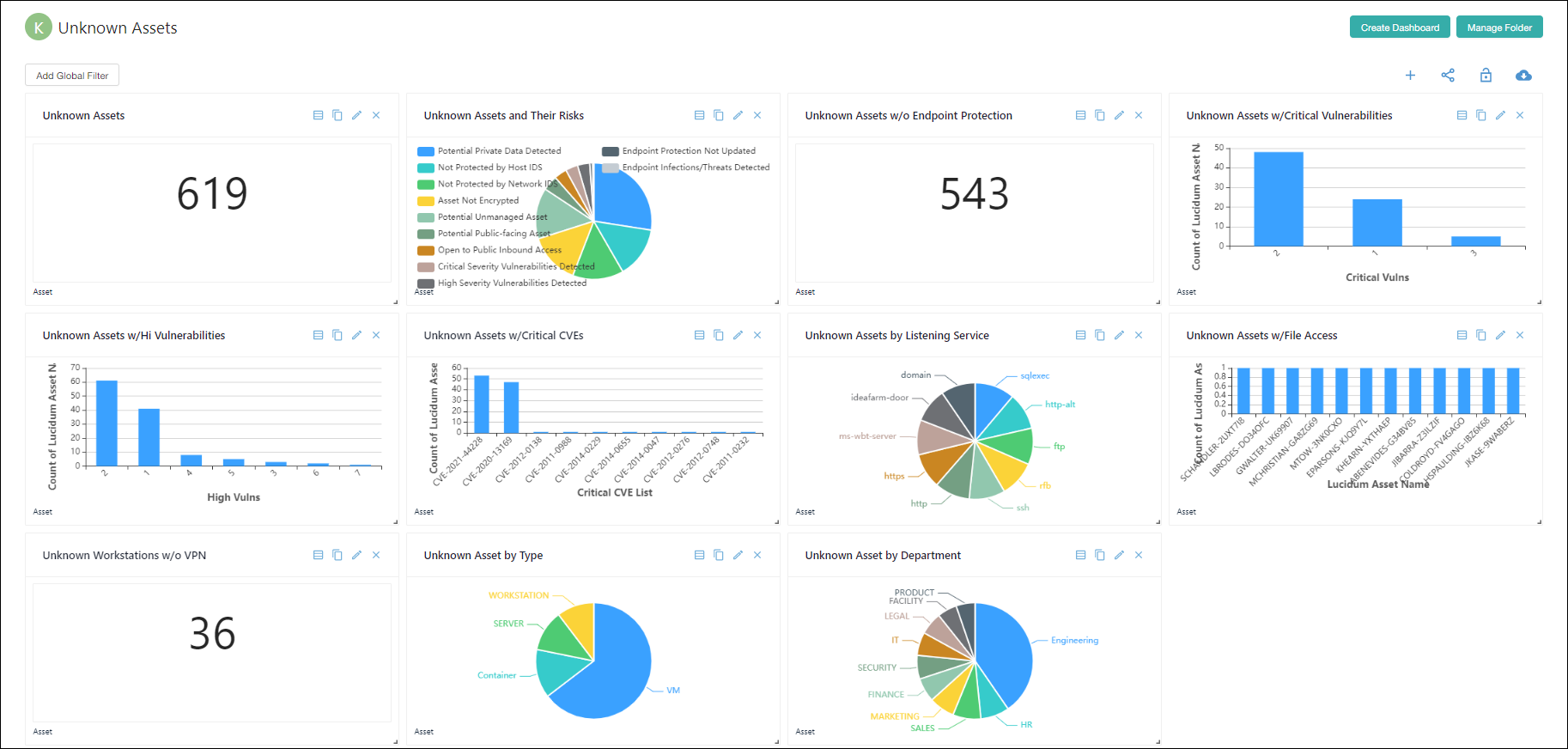The height and width of the screenshot is (749, 1568).
Task: Toggle Asset Not Encrypted legend swatch
Action: (426, 201)
